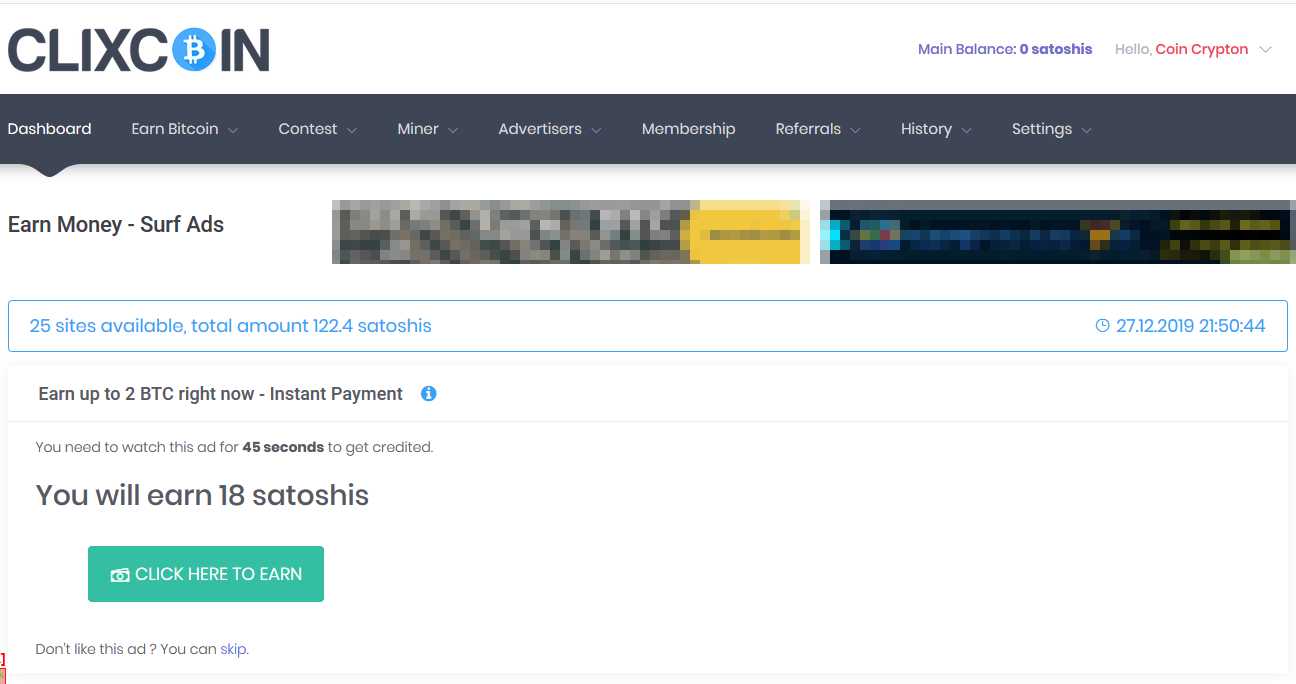This screenshot has height=684, width=1296.
Task: Click the CLIXCOIN logo
Action: (139, 50)
